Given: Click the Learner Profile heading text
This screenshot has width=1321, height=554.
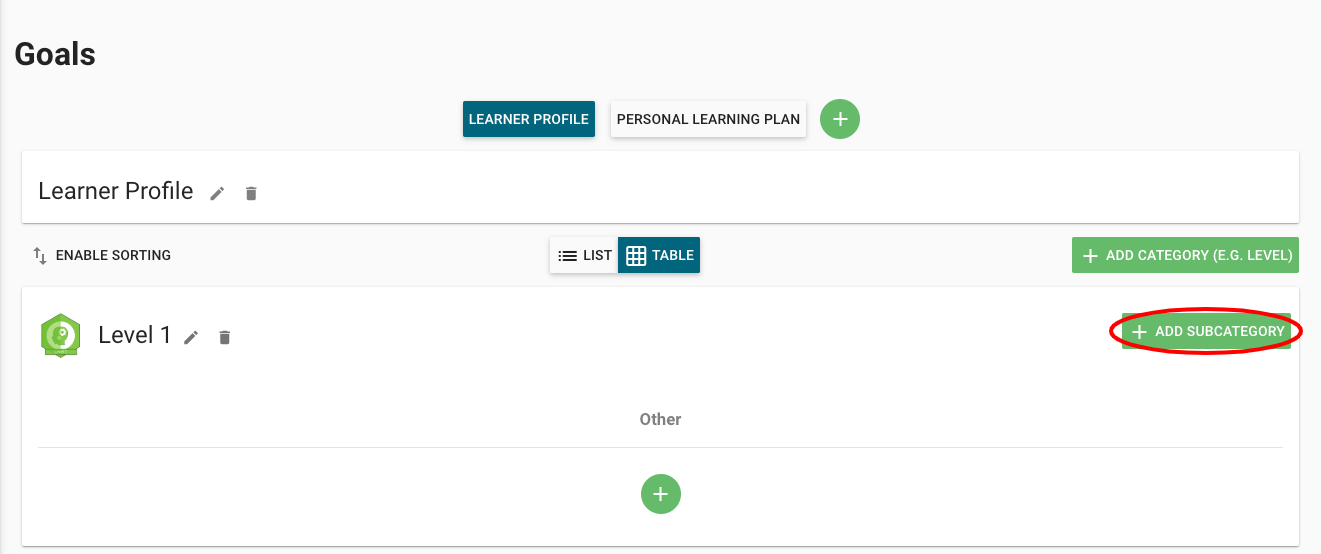Looking at the screenshot, I should coord(116,191).
